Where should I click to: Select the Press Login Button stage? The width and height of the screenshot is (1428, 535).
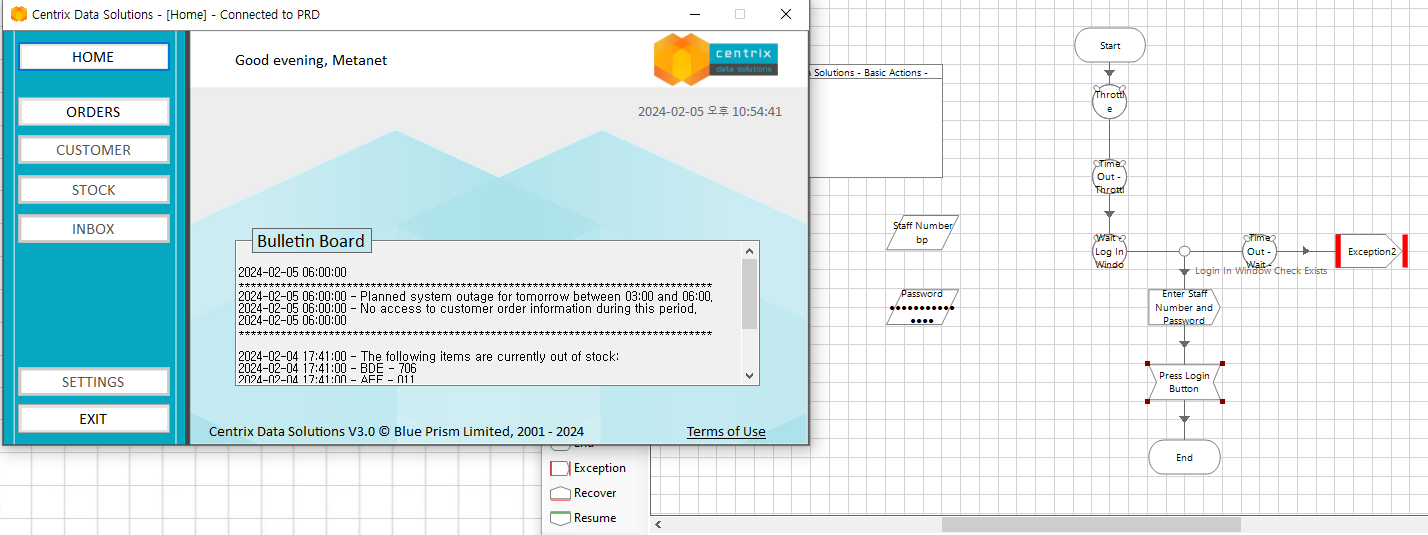point(1184,382)
